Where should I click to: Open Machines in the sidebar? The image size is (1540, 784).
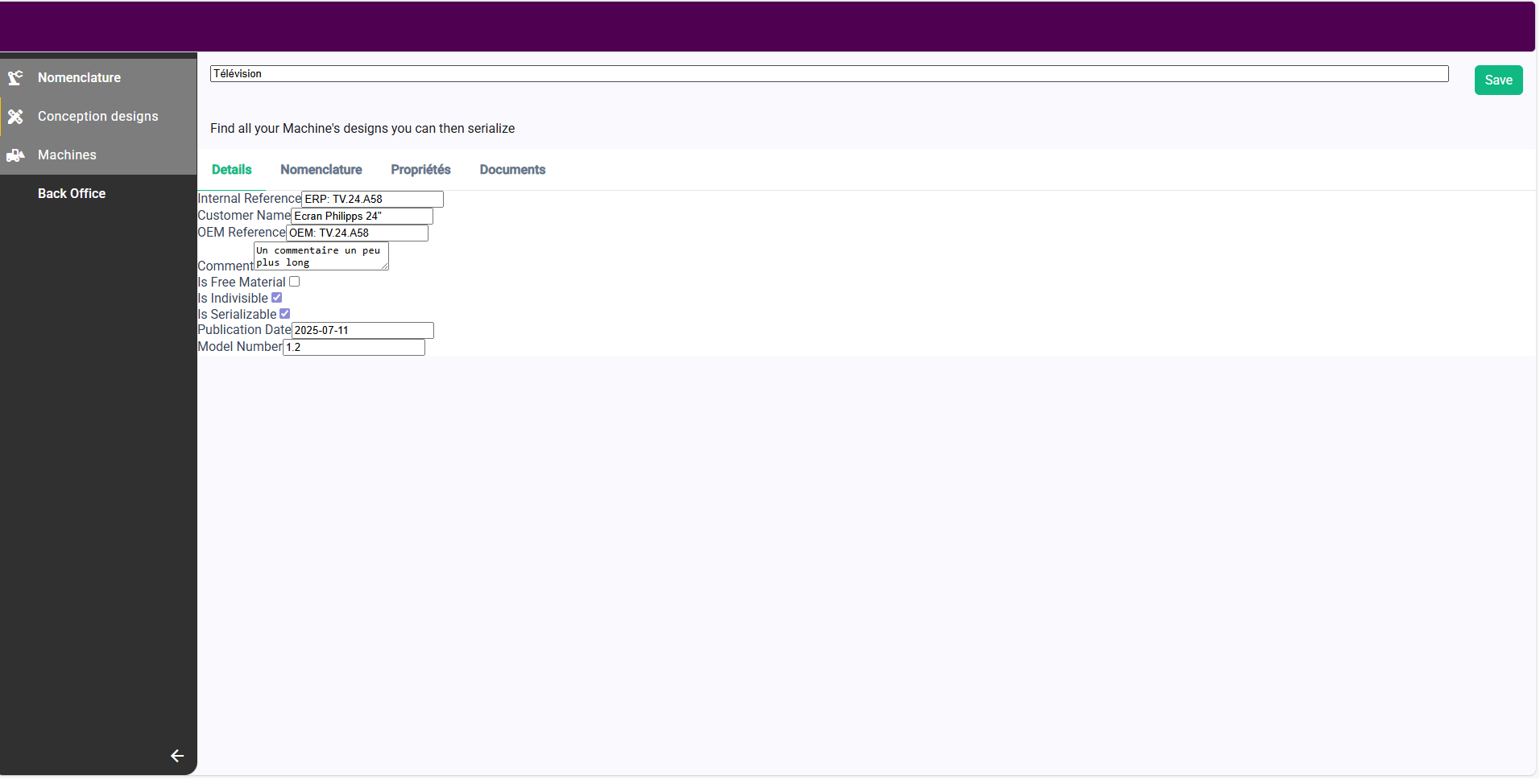point(98,155)
